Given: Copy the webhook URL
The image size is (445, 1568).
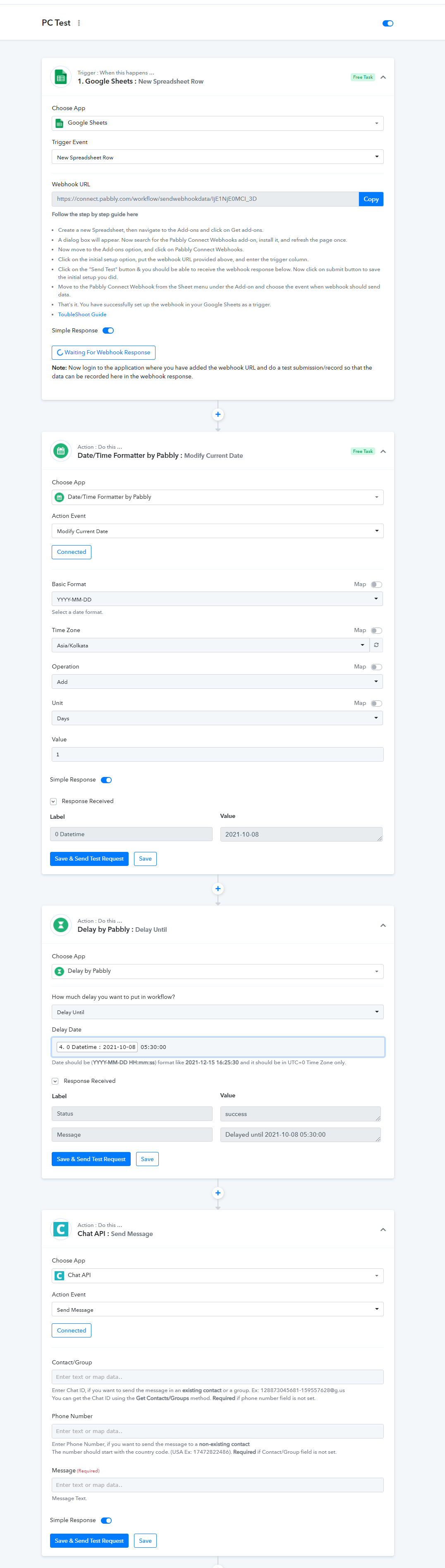Looking at the screenshot, I should coord(371,199).
